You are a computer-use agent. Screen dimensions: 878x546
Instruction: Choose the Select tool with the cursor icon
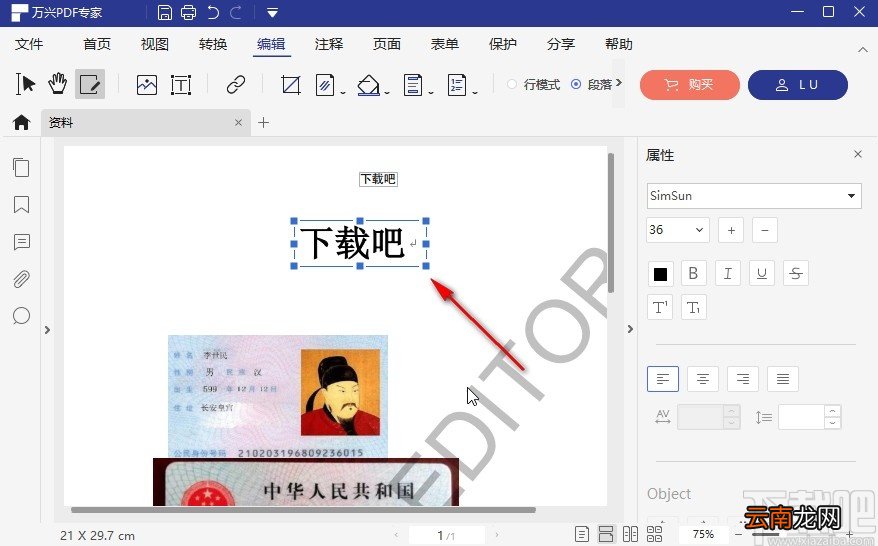[25, 85]
